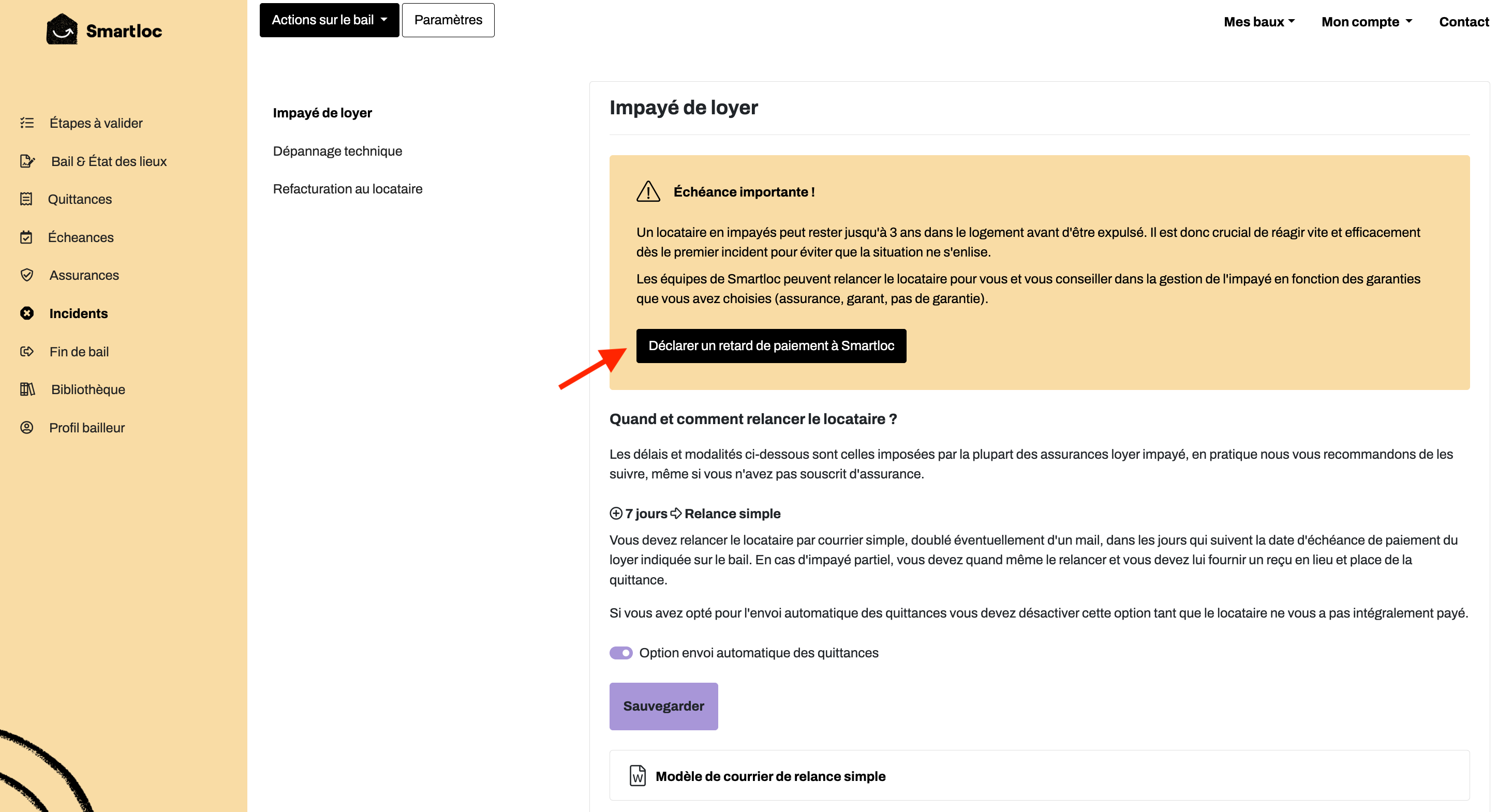Viewport: 1512px width, 812px height.
Task: Open the Paramètres button
Action: click(449, 20)
